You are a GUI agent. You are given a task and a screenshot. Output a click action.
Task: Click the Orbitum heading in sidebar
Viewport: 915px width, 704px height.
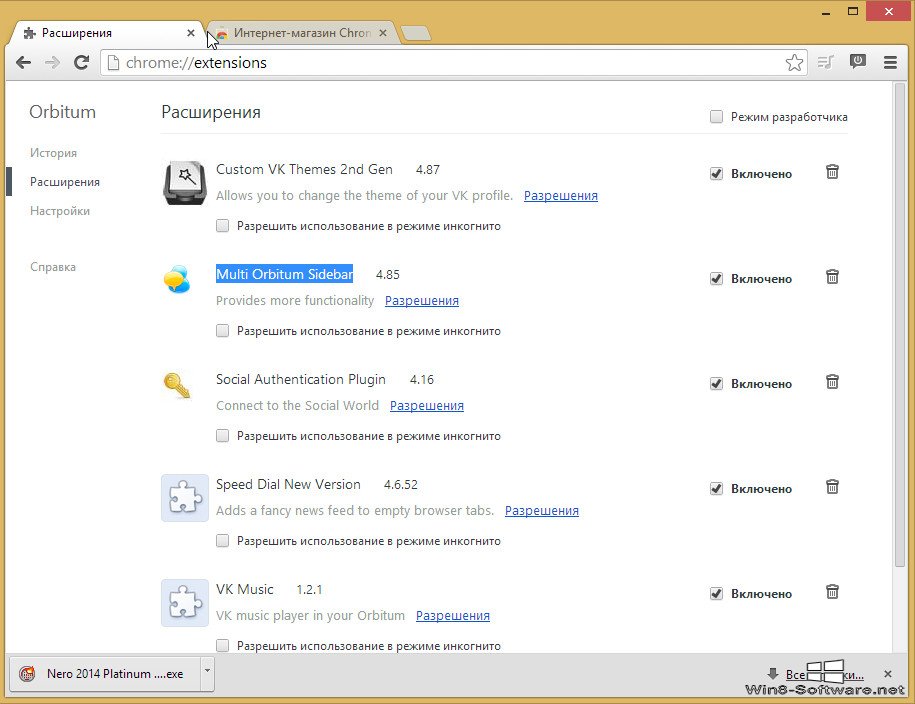point(62,112)
